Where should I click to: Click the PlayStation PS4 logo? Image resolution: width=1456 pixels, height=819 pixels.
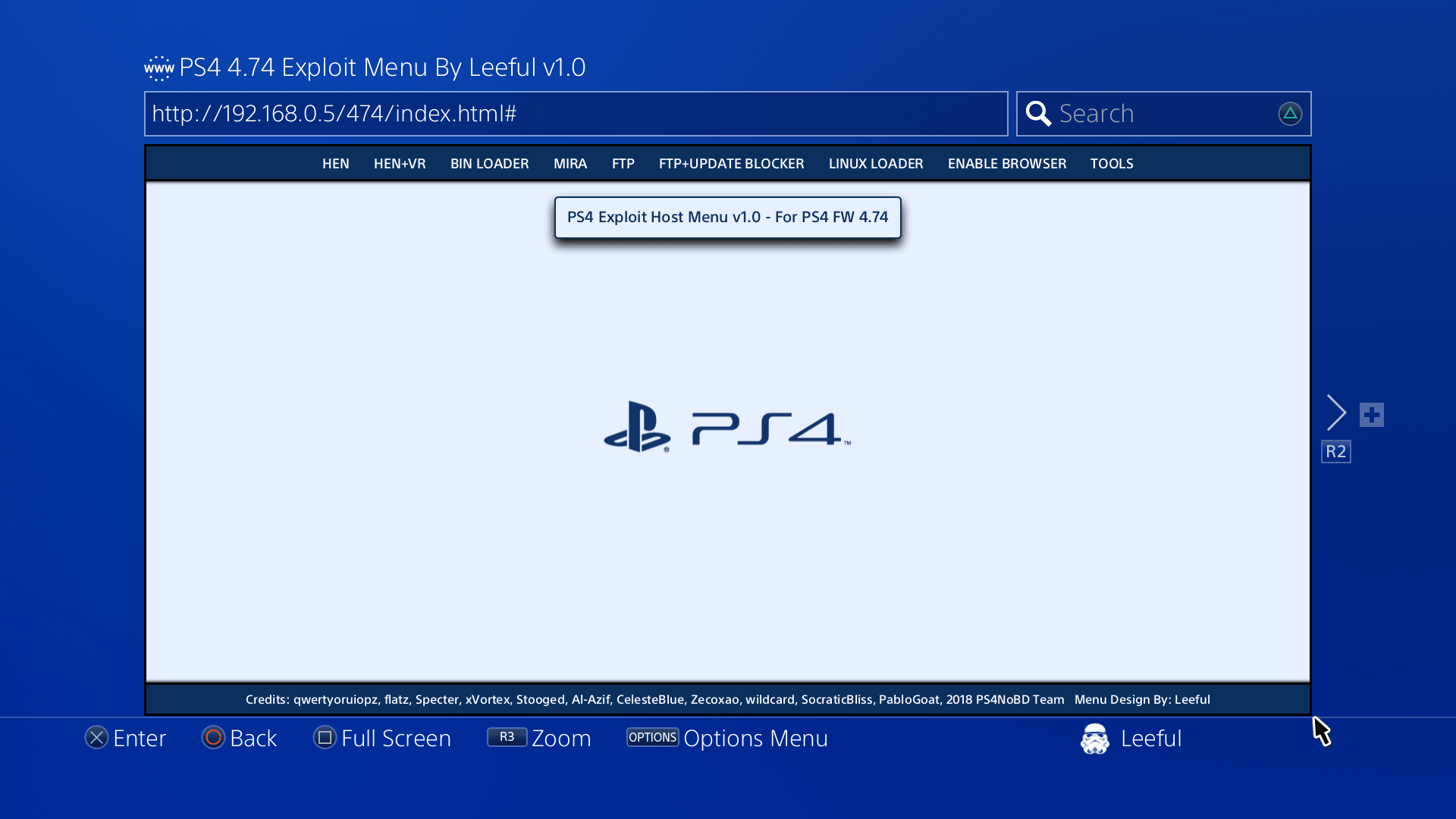(x=727, y=427)
